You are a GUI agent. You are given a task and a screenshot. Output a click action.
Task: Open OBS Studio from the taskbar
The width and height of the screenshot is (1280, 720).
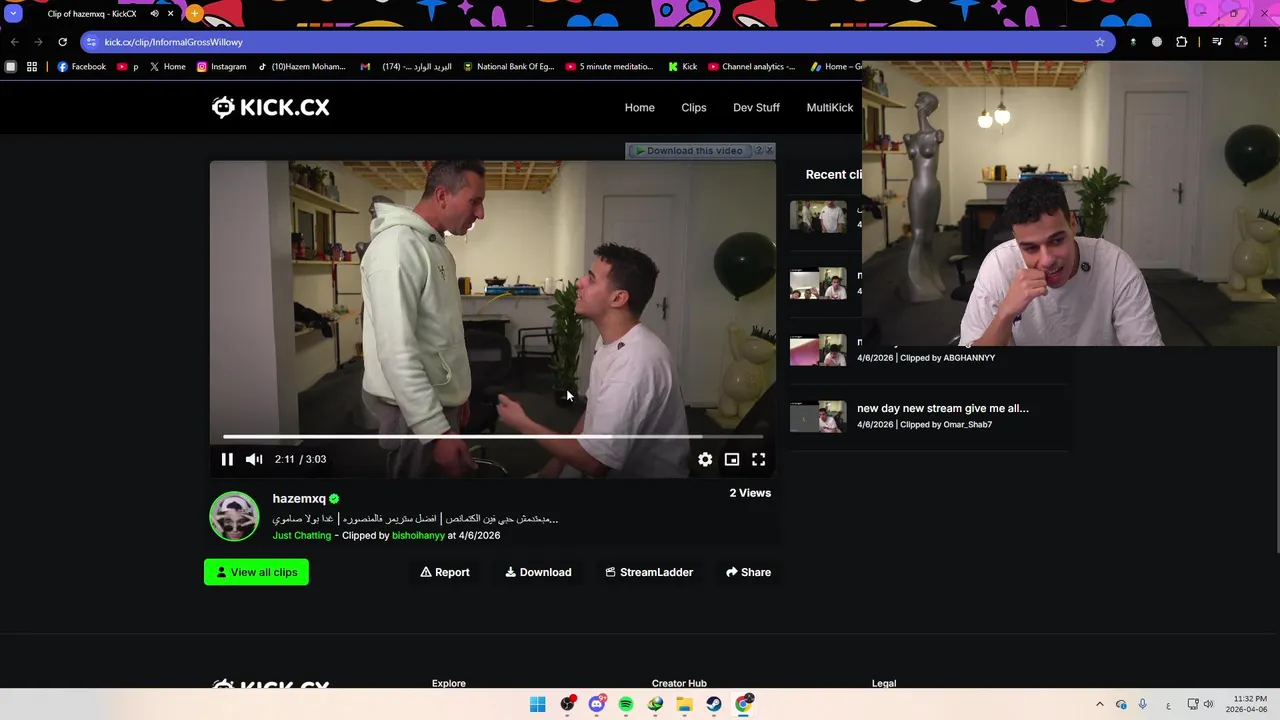(568, 704)
